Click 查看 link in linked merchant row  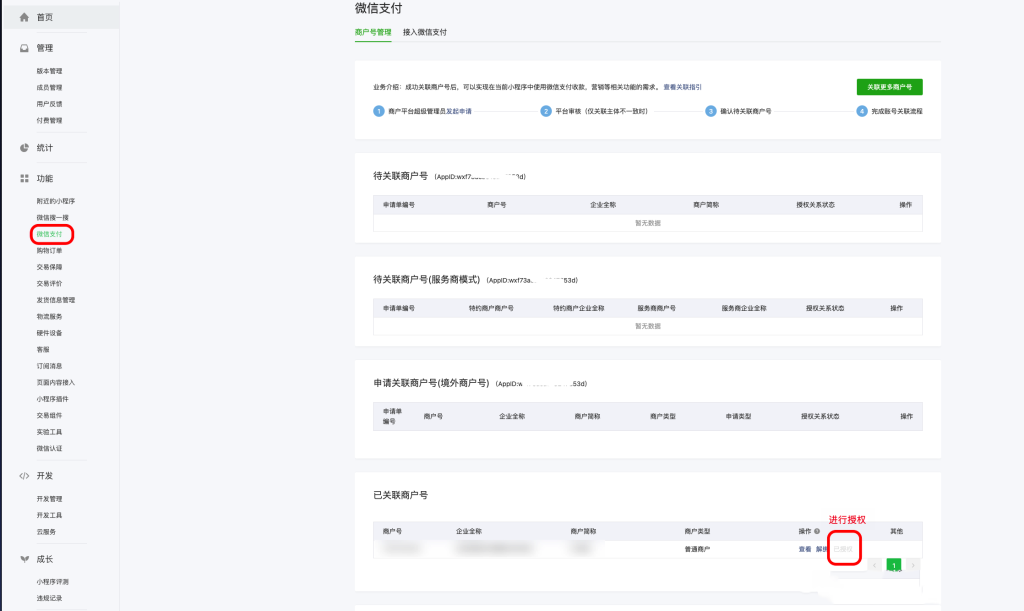pos(804,549)
